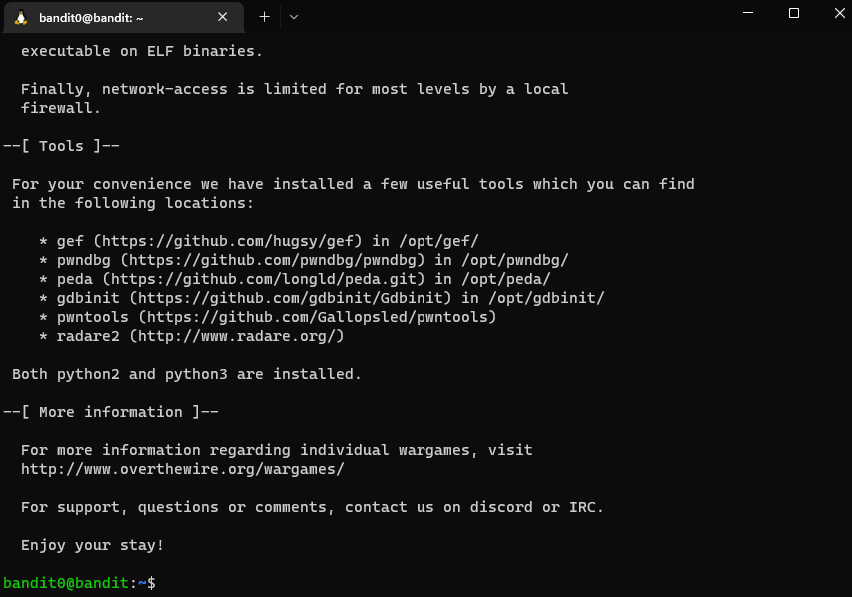Click the empty title bar area
Screen dimensions: 852x597
(520, 17)
